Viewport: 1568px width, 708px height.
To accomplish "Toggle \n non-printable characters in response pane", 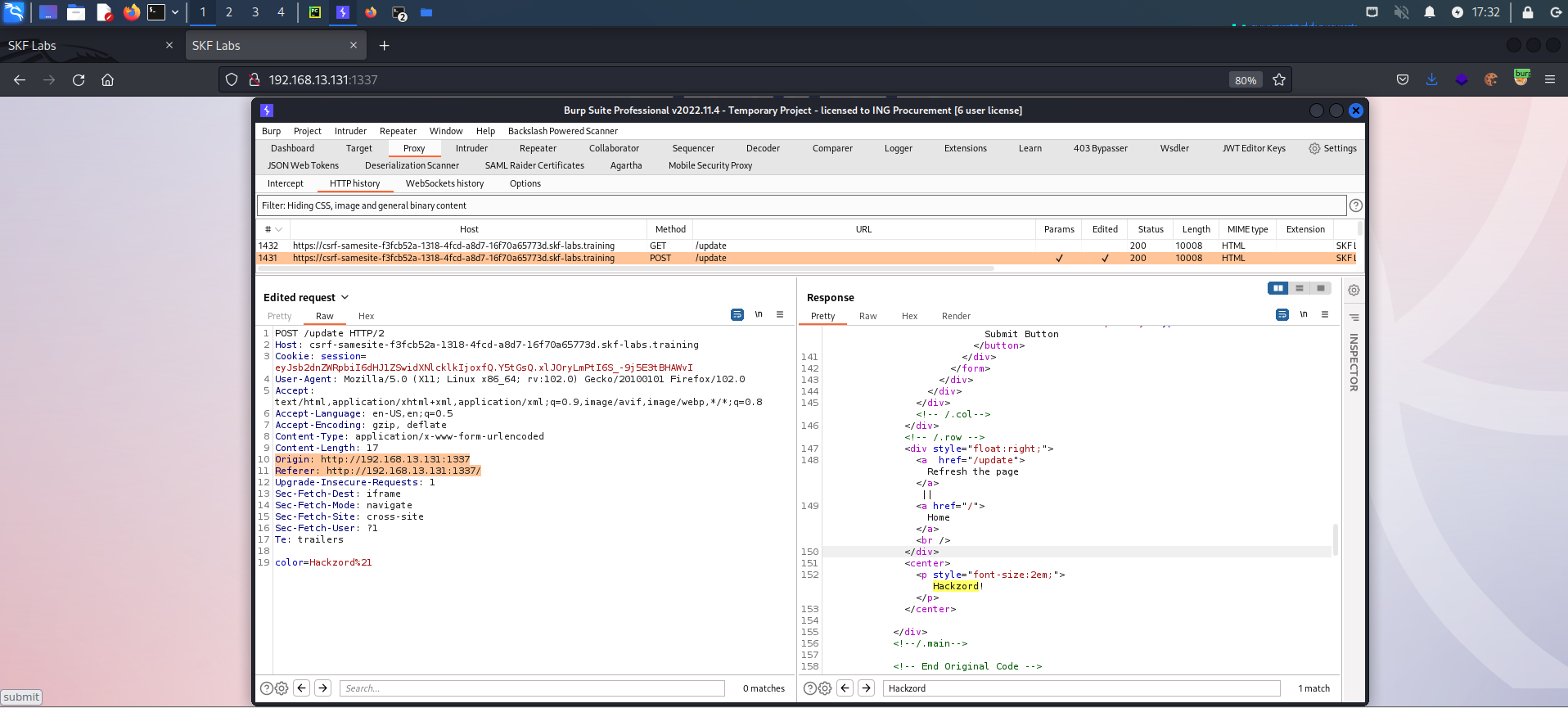I will (x=1304, y=314).
